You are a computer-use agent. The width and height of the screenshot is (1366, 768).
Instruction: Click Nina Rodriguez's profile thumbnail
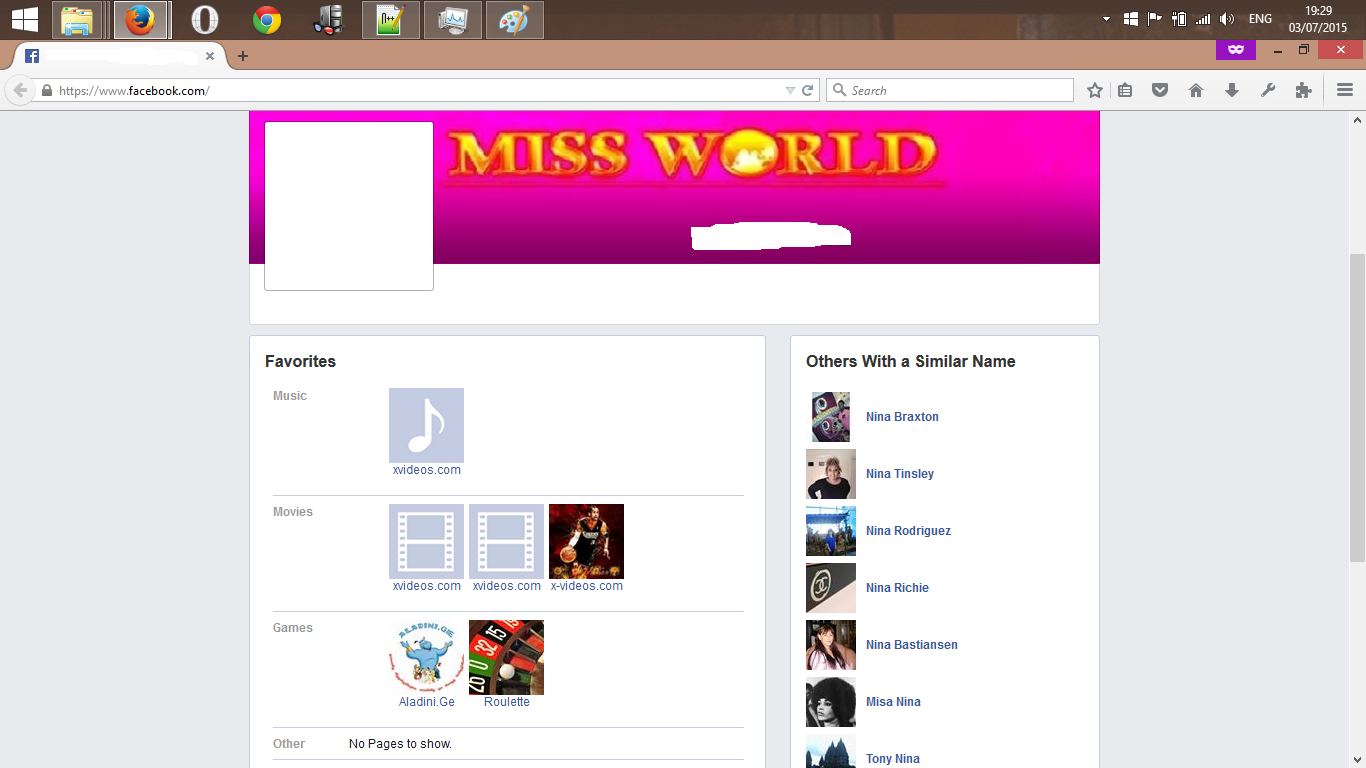pos(831,531)
